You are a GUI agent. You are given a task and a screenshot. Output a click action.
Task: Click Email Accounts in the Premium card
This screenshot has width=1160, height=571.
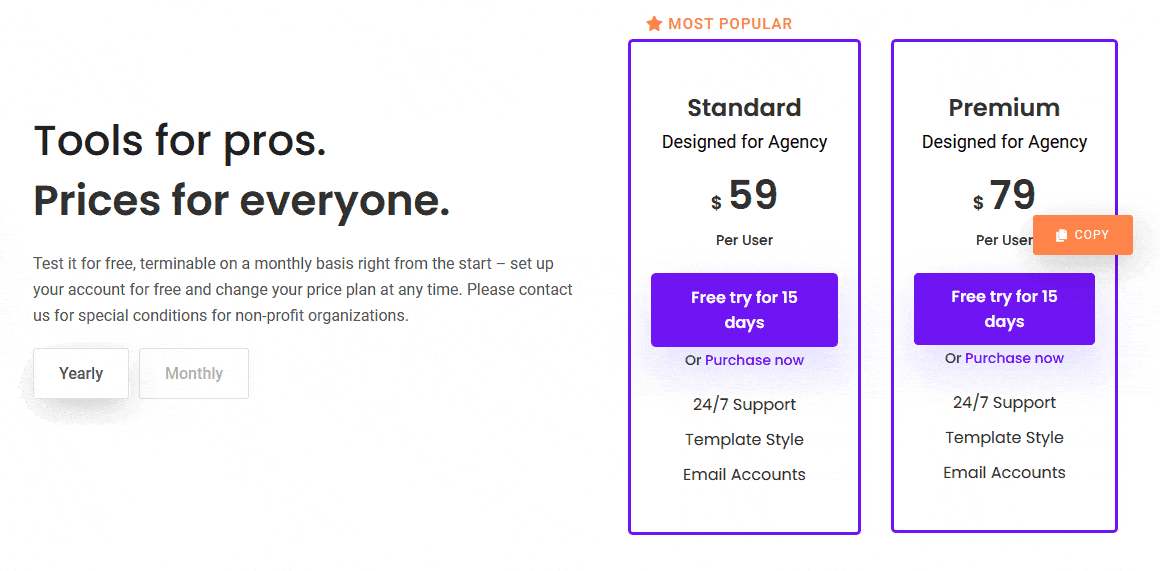pyautogui.click(x=1004, y=473)
